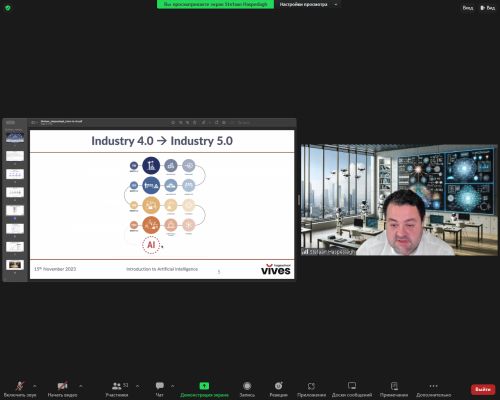
Task: Select fourth slide thumbnail in shared presentation
Action: pyautogui.click(x=15, y=192)
